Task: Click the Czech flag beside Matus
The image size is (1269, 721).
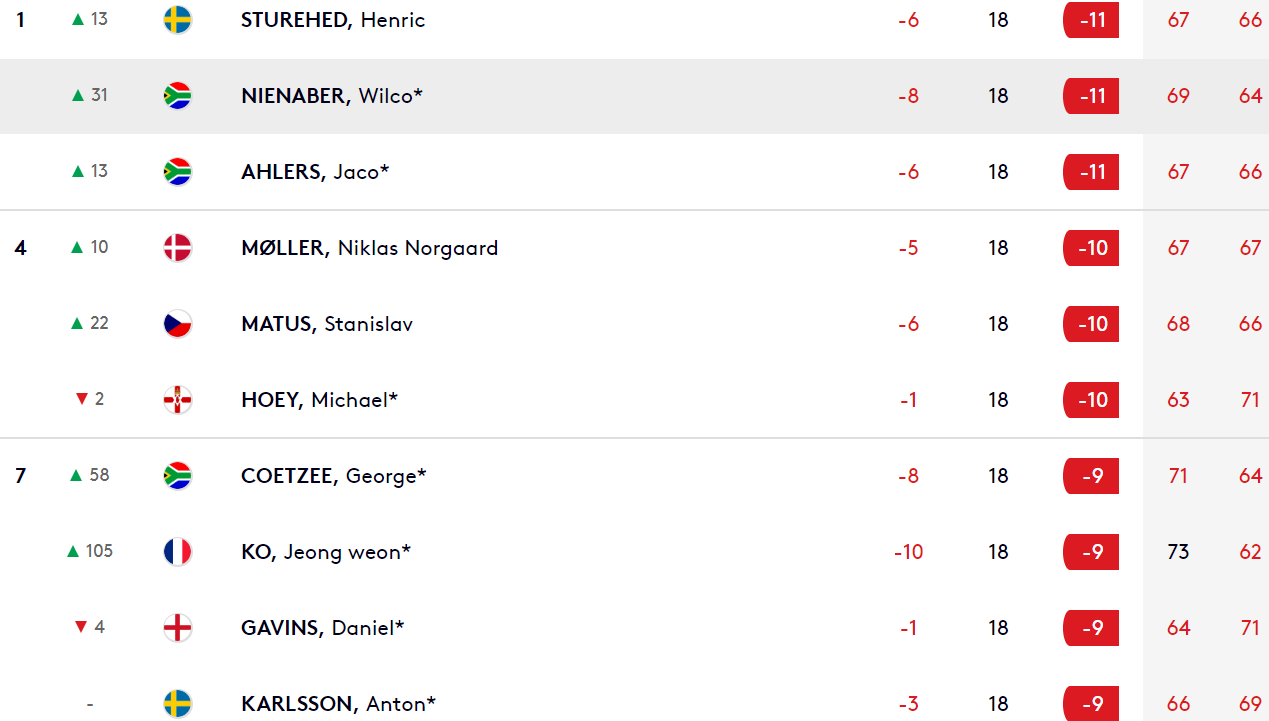Action: click(177, 324)
